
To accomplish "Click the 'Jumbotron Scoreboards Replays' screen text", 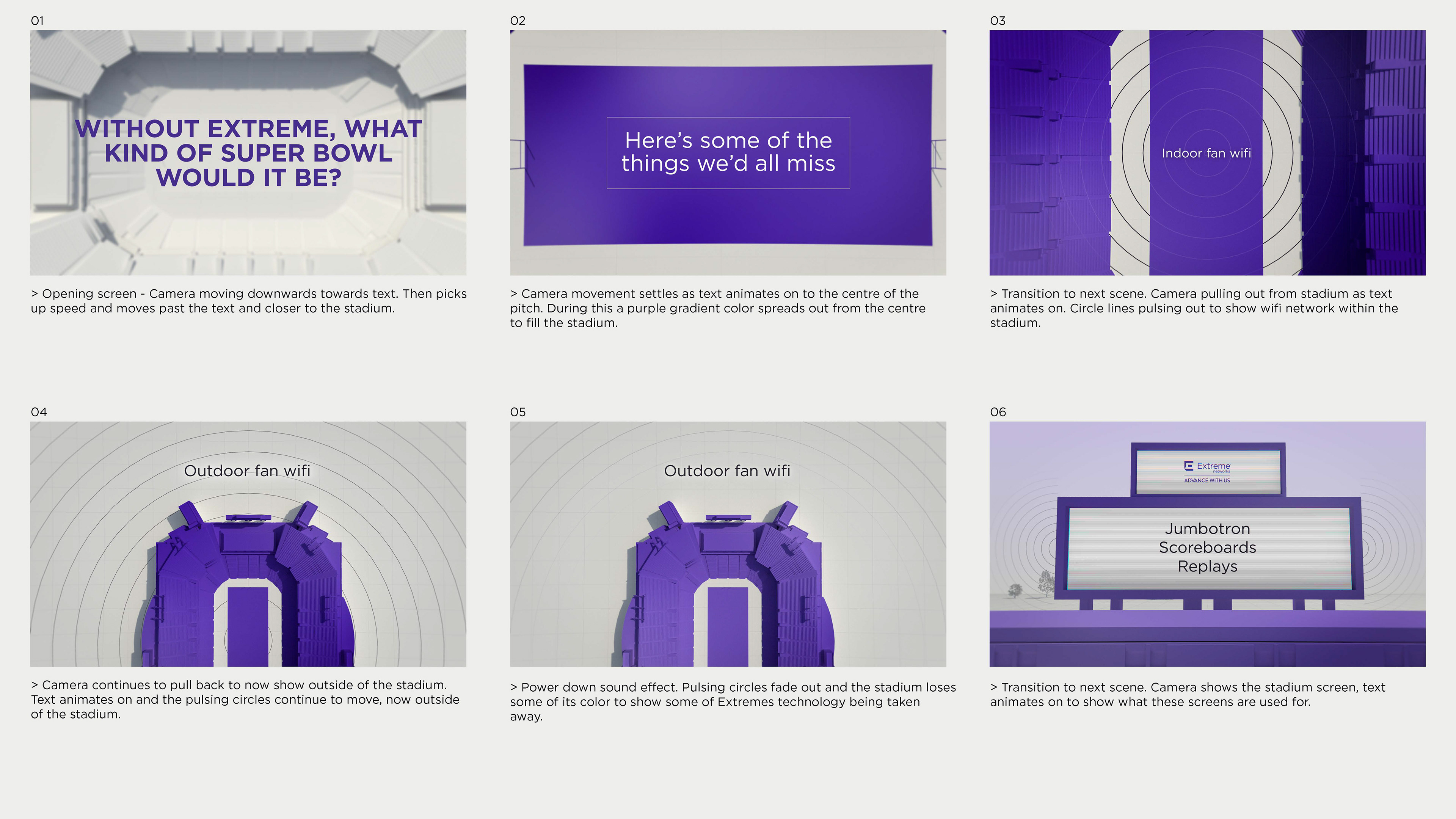I will tap(1207, 547).
